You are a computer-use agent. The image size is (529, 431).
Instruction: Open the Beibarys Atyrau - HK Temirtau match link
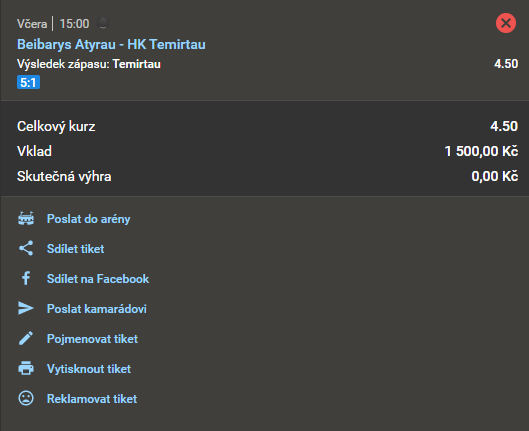111,45
